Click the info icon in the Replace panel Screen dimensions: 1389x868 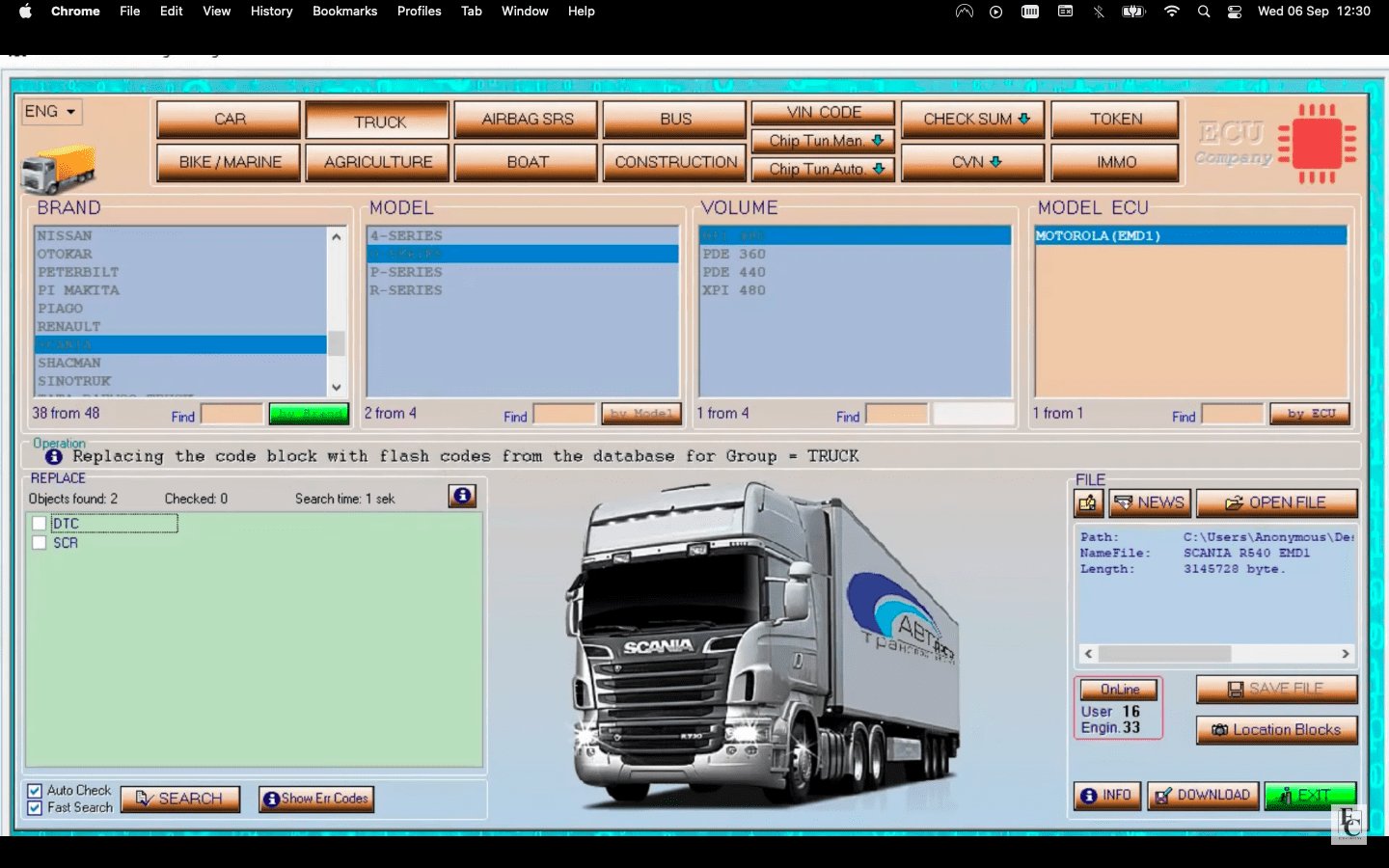462,496
